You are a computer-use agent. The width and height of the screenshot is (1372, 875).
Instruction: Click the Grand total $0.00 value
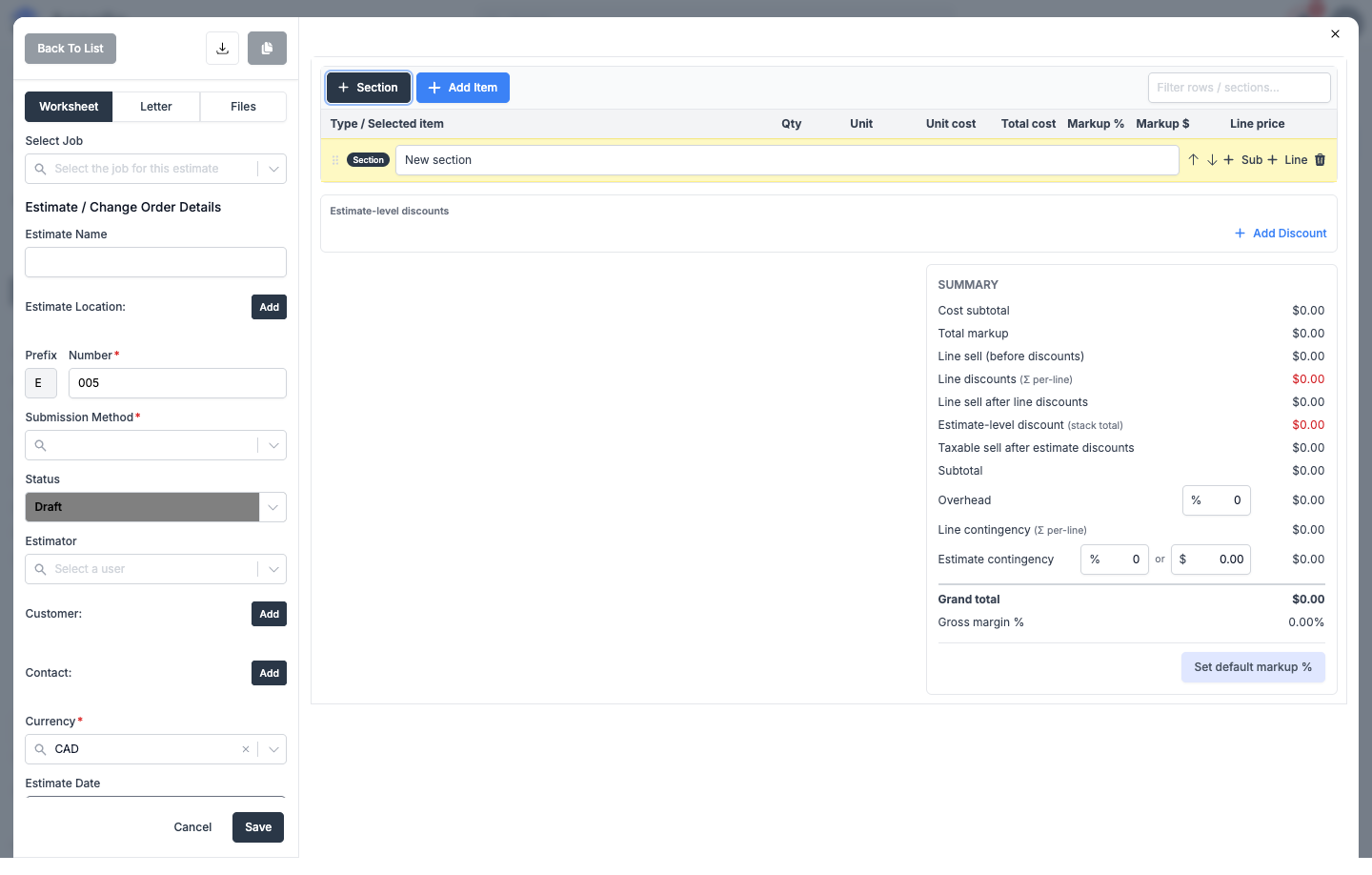pos(1308,600)
